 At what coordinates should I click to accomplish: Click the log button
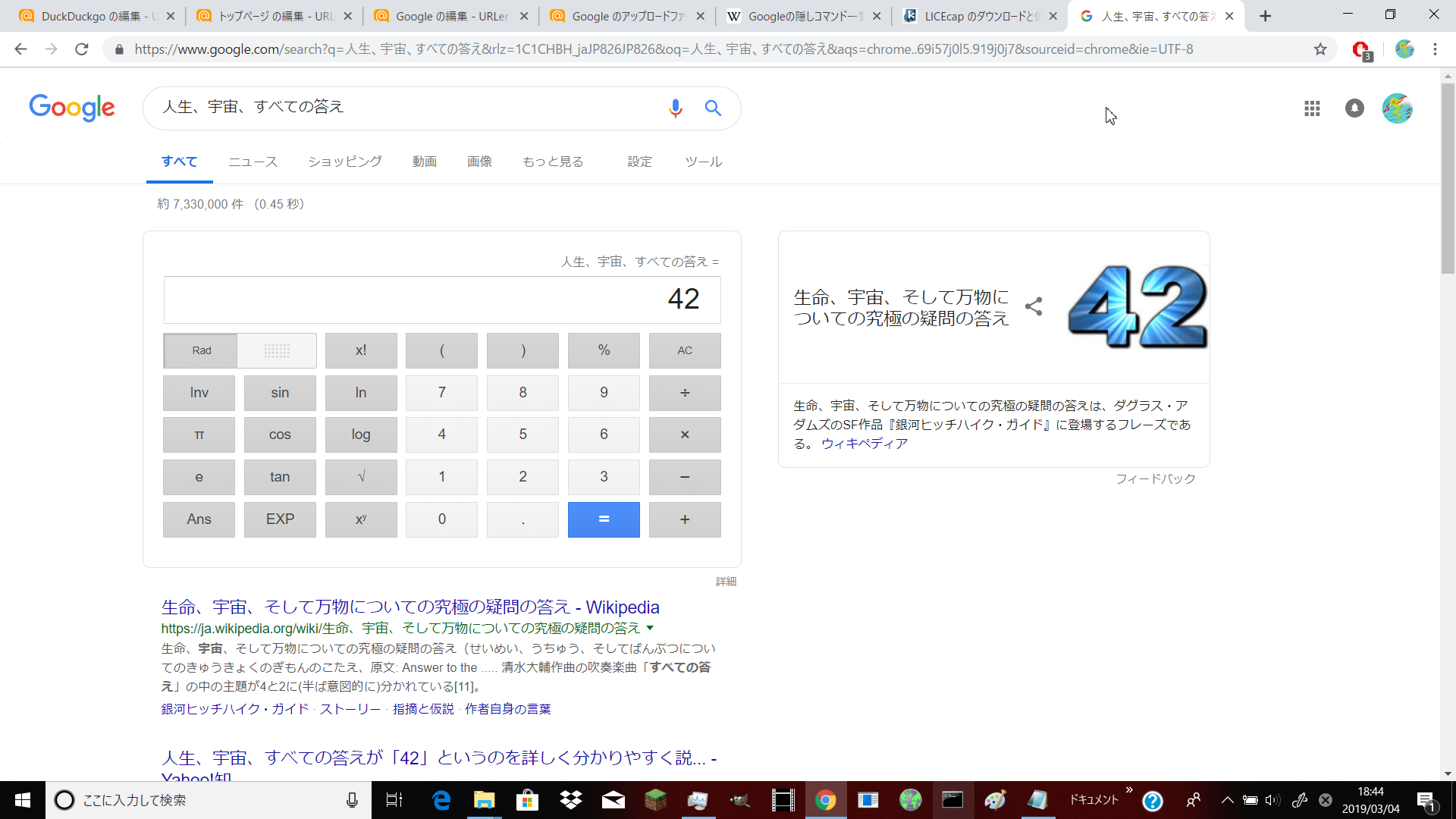tap(361, 435)
